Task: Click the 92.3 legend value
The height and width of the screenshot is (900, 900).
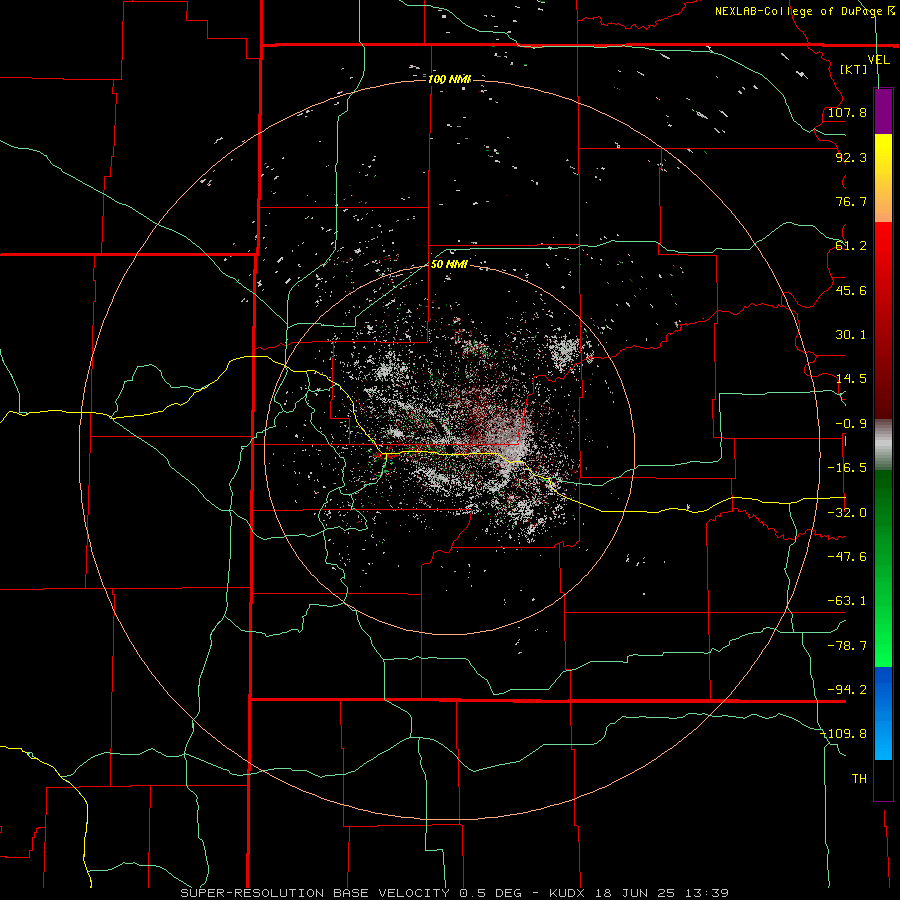Action: pyautogui.click(x=851, y=157)
